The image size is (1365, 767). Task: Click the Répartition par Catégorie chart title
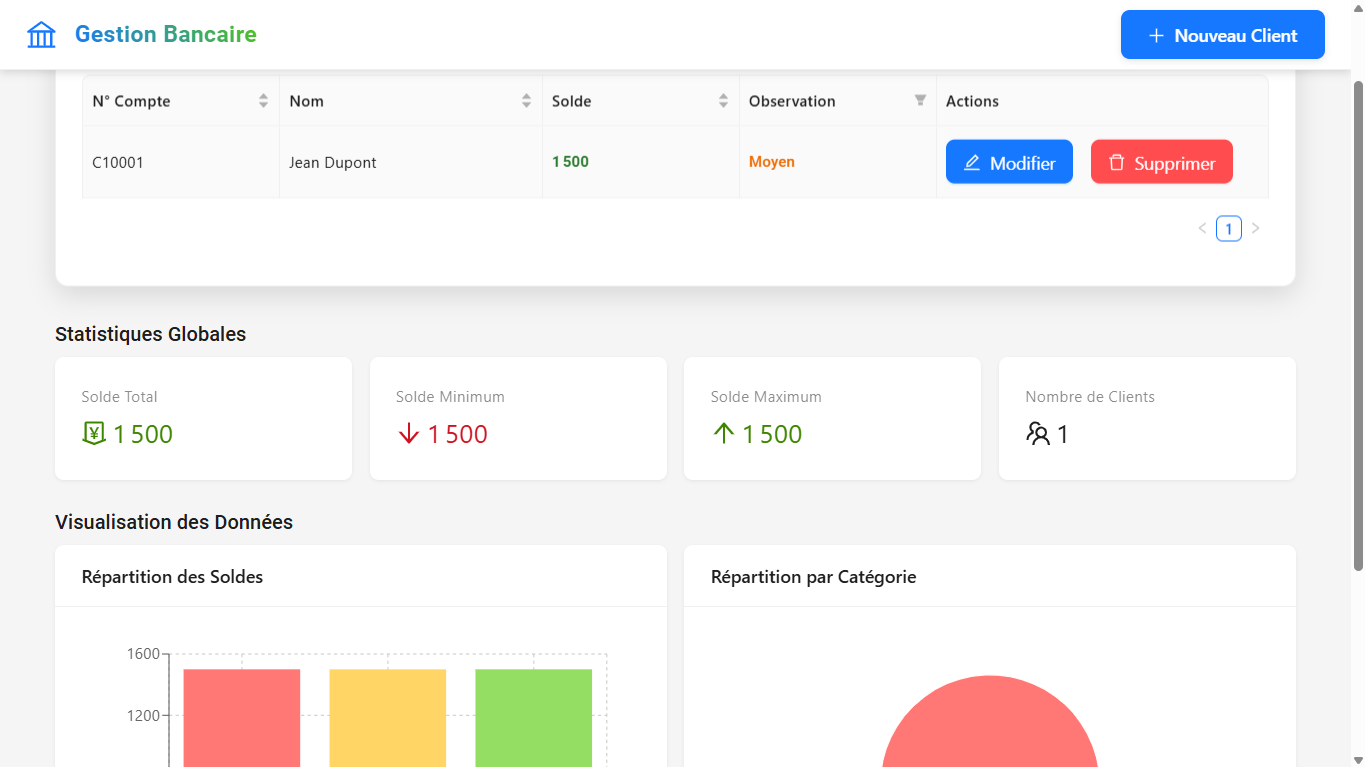[814, 577]
